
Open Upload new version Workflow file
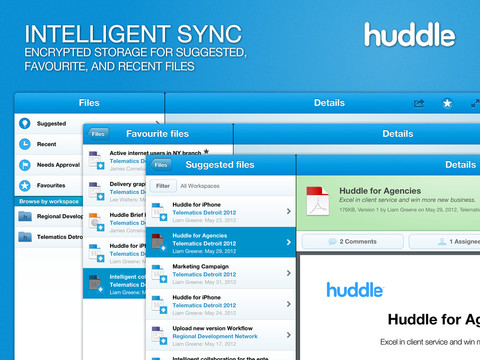click(221, 335)
